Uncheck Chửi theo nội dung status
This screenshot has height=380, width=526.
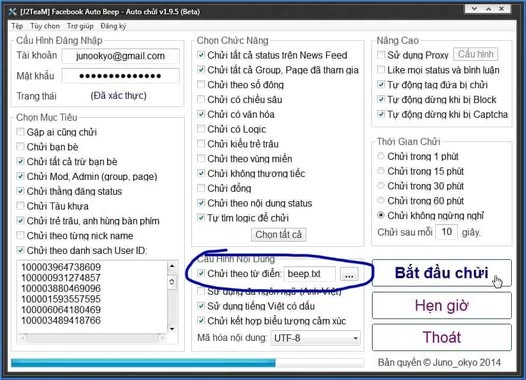(x=201, y=203)
